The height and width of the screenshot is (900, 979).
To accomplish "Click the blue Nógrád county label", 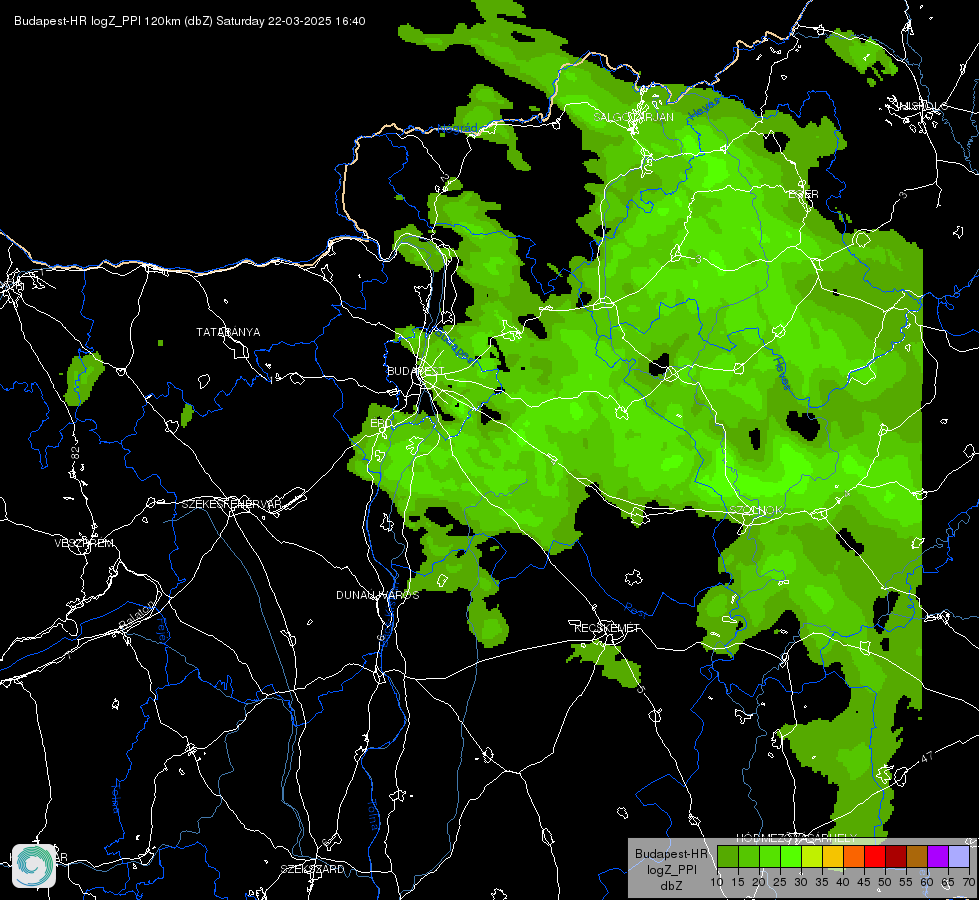I will (457, 129).
